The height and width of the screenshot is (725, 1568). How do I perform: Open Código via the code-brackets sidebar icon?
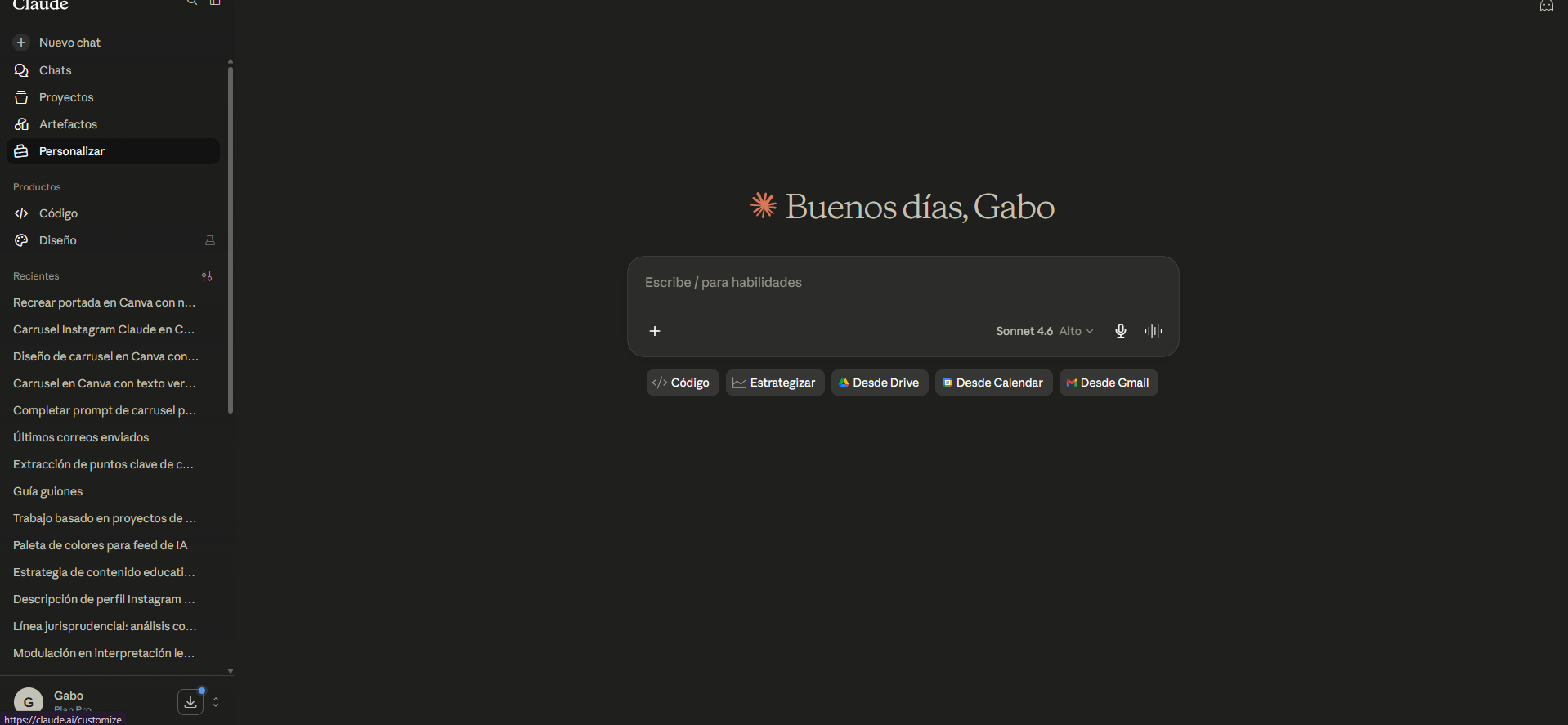point(21,213)
